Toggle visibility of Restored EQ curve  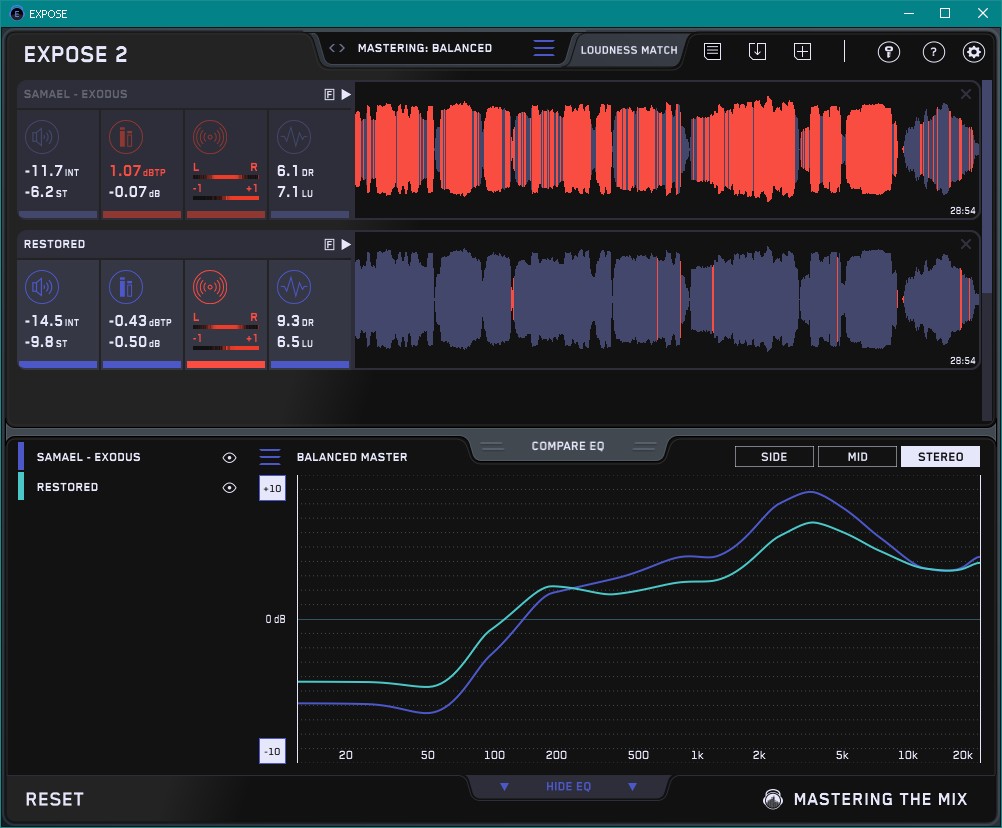[229, 487]
